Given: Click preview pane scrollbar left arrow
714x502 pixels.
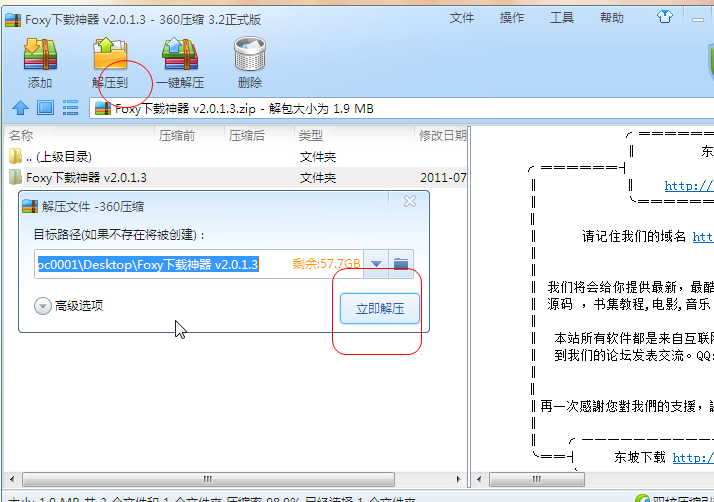Looking at the screenshot, I should pos(479,479).
